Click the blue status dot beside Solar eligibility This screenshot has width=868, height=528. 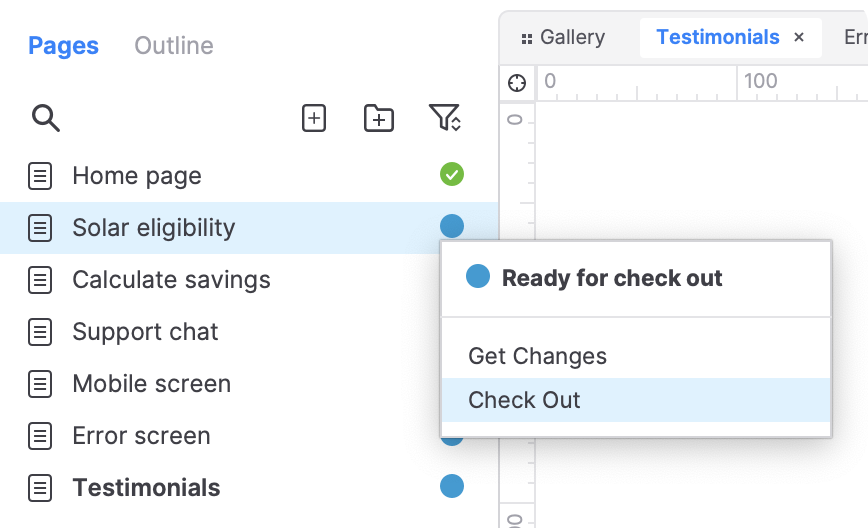click(452, 227)
